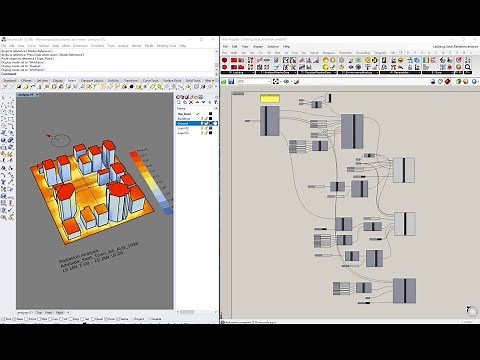Open Grasshopper Display menu
Screen dimensions: 480x360
pos(258,46)
